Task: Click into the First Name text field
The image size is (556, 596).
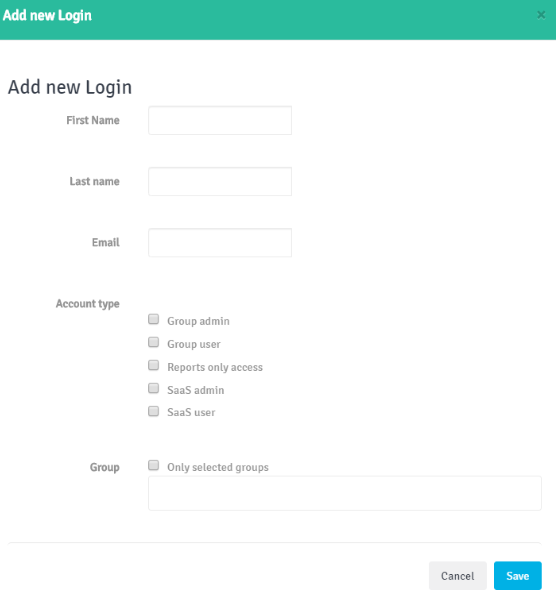Action: click(x=220, y=120)
